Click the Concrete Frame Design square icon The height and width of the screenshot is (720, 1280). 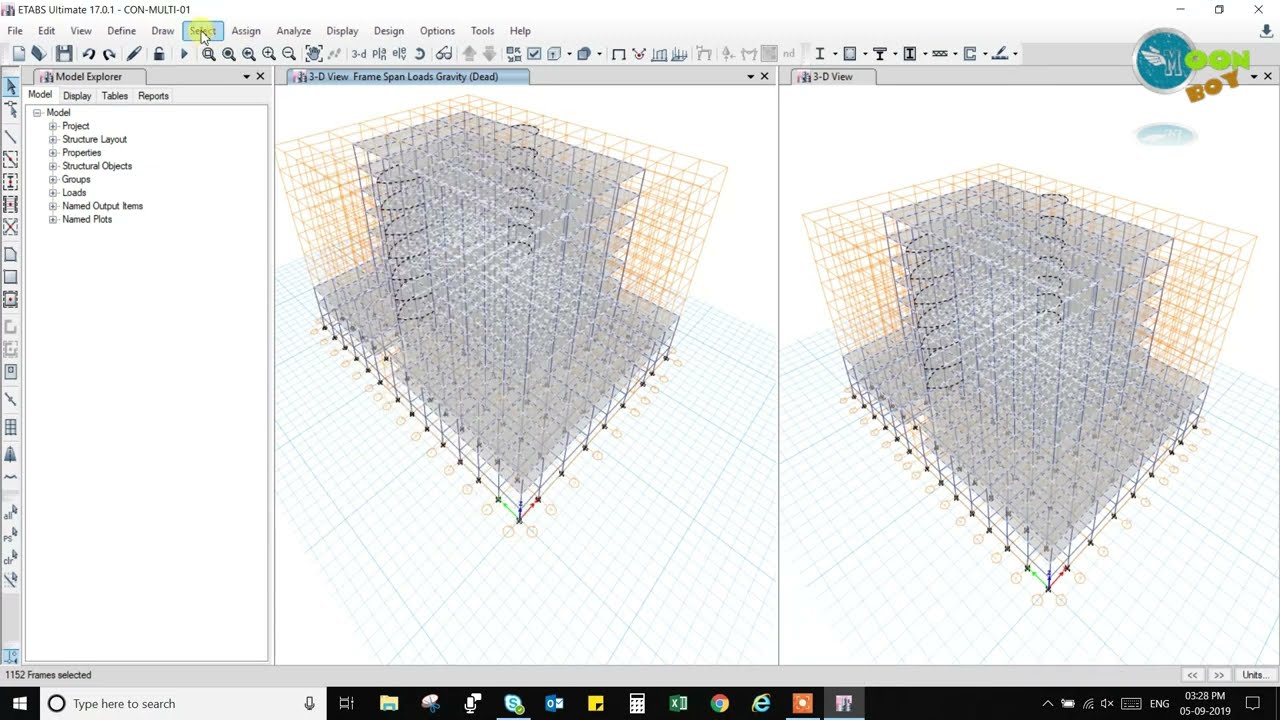click(x=850, y=54)
